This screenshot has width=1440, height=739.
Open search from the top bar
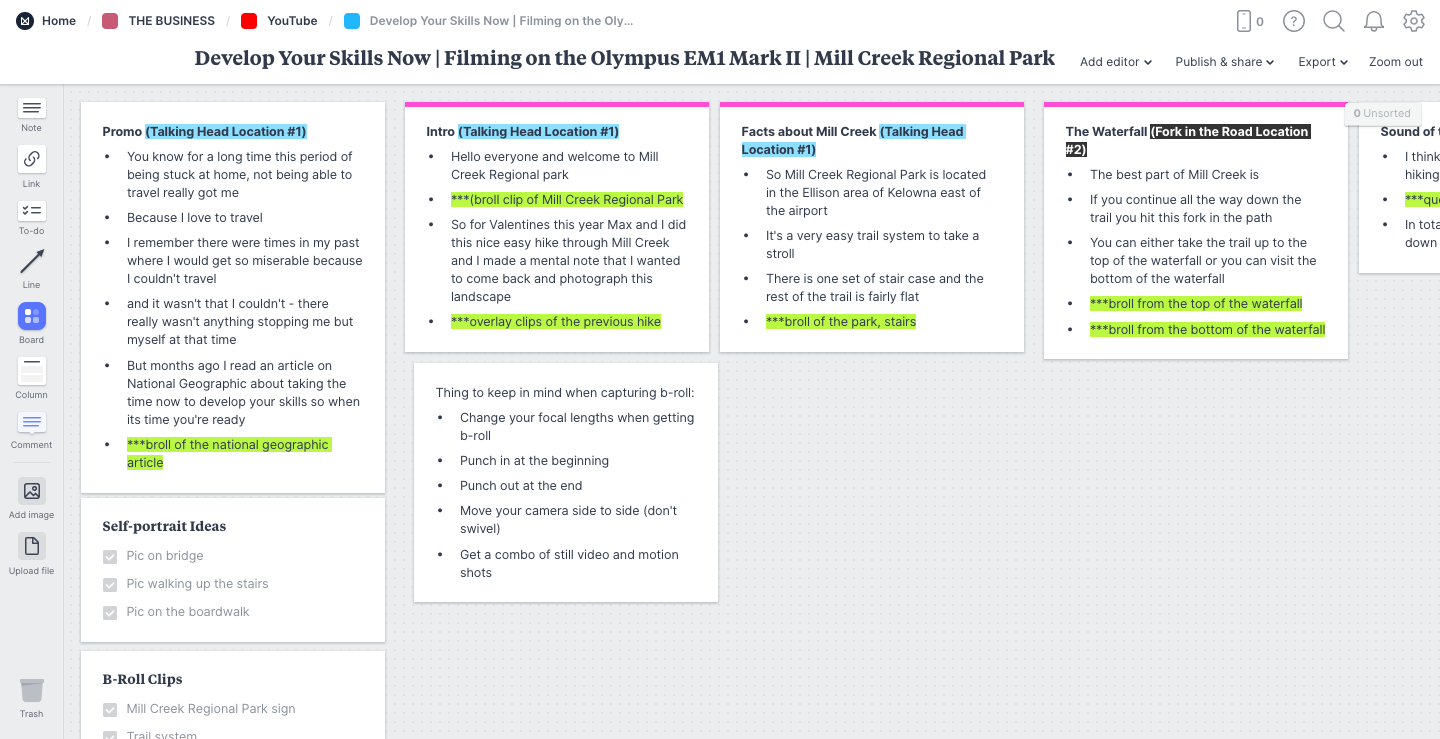(1334, 20)
